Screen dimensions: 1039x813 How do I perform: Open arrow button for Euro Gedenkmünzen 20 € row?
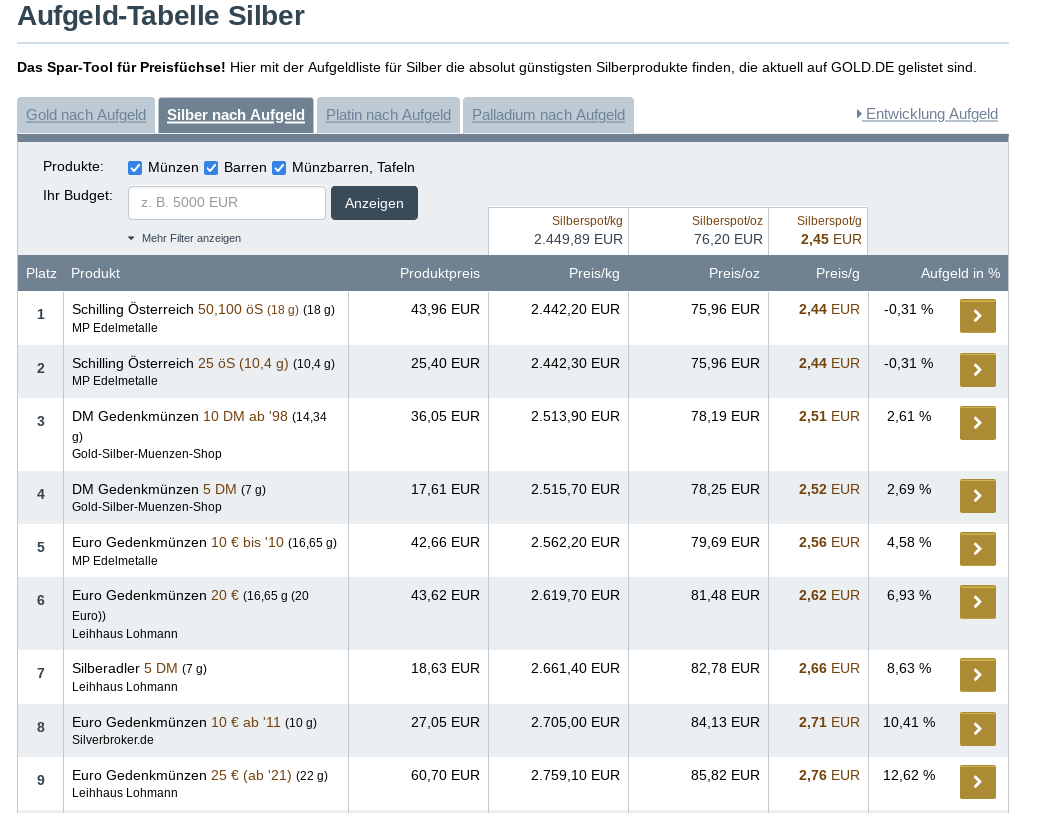[x=977, y=602]
